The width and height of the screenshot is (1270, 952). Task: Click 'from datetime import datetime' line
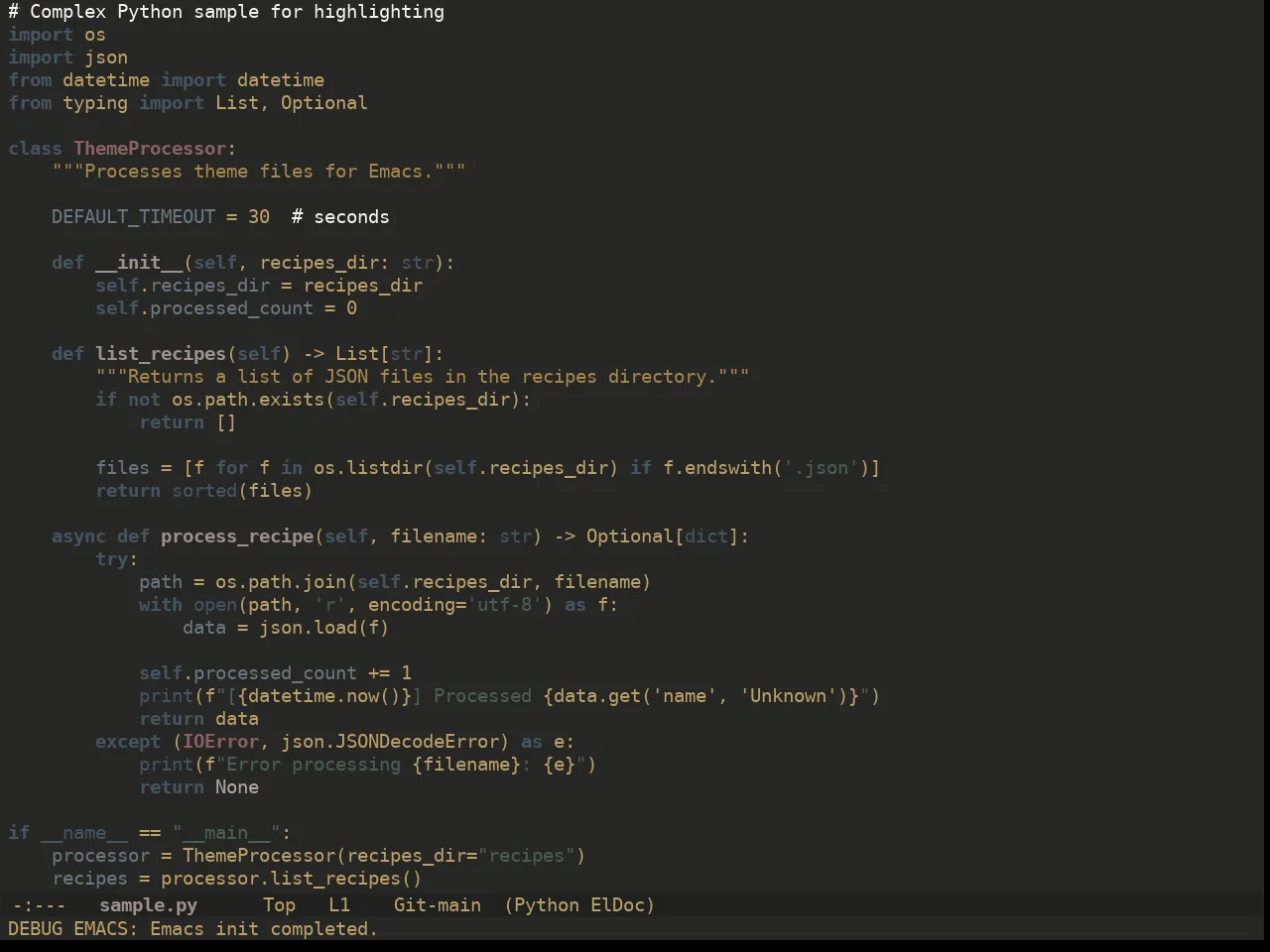[166, 80]
